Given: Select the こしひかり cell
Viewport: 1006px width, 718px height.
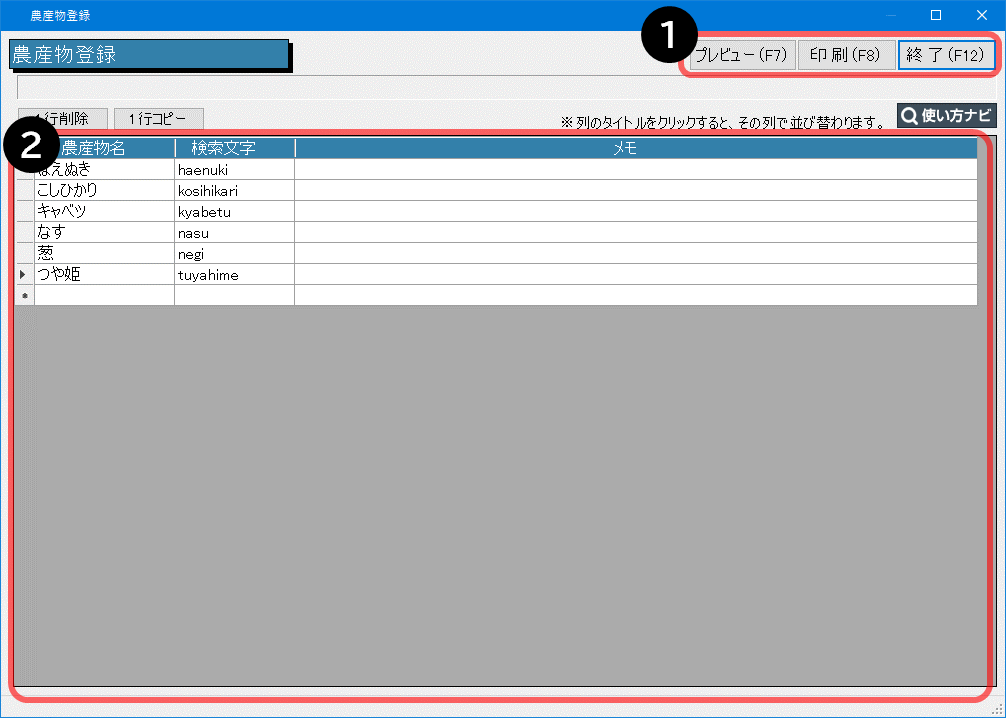Looking at the screenshot, I should click(104, 190).
